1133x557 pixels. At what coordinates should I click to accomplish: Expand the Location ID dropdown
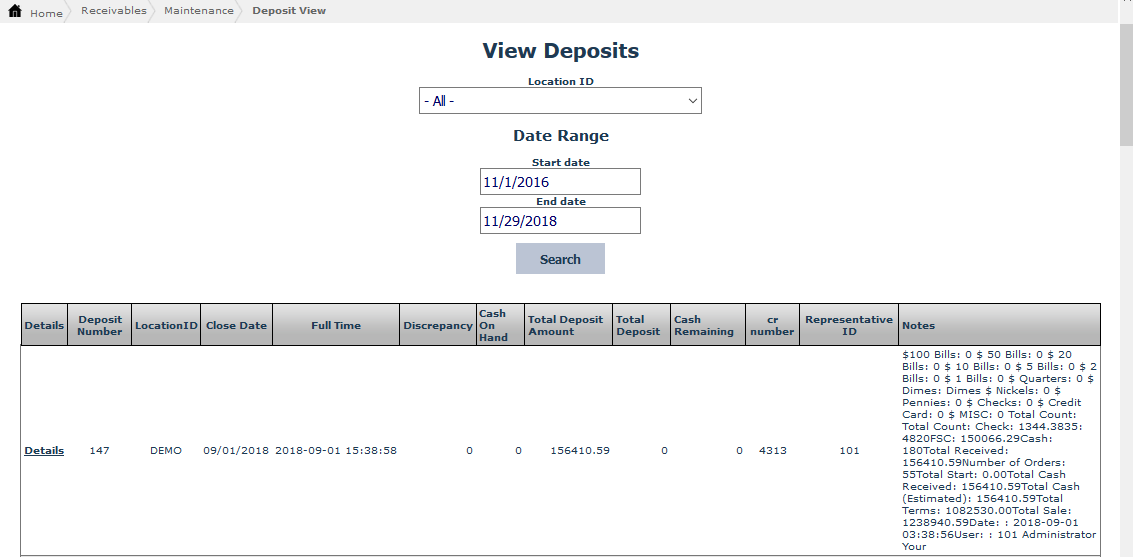560,101
